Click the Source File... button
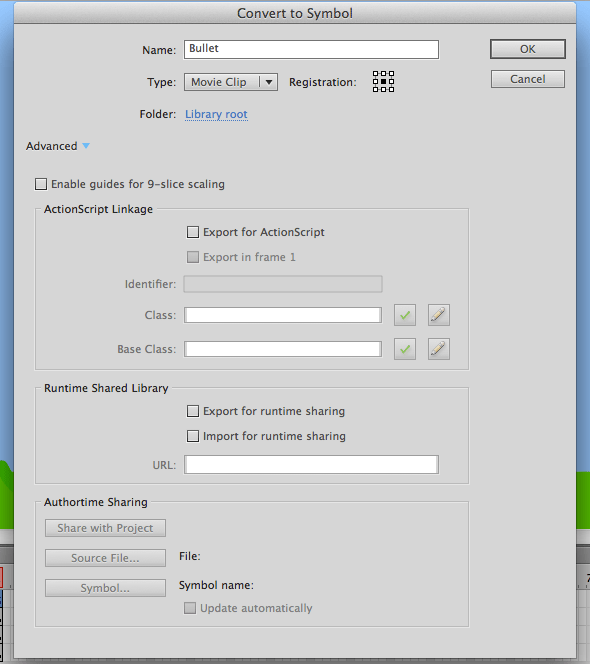Viewport: 590px width, 664px height. (105, 558)
